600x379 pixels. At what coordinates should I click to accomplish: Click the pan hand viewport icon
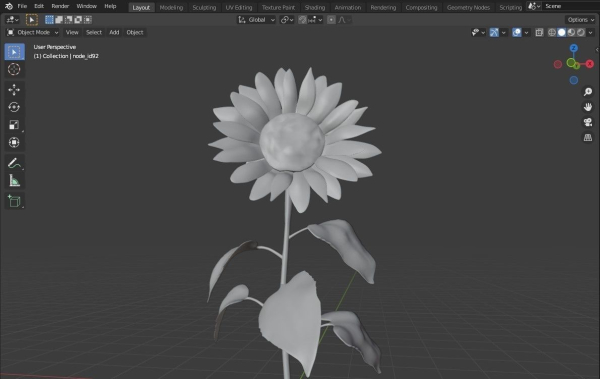[588, 107]
